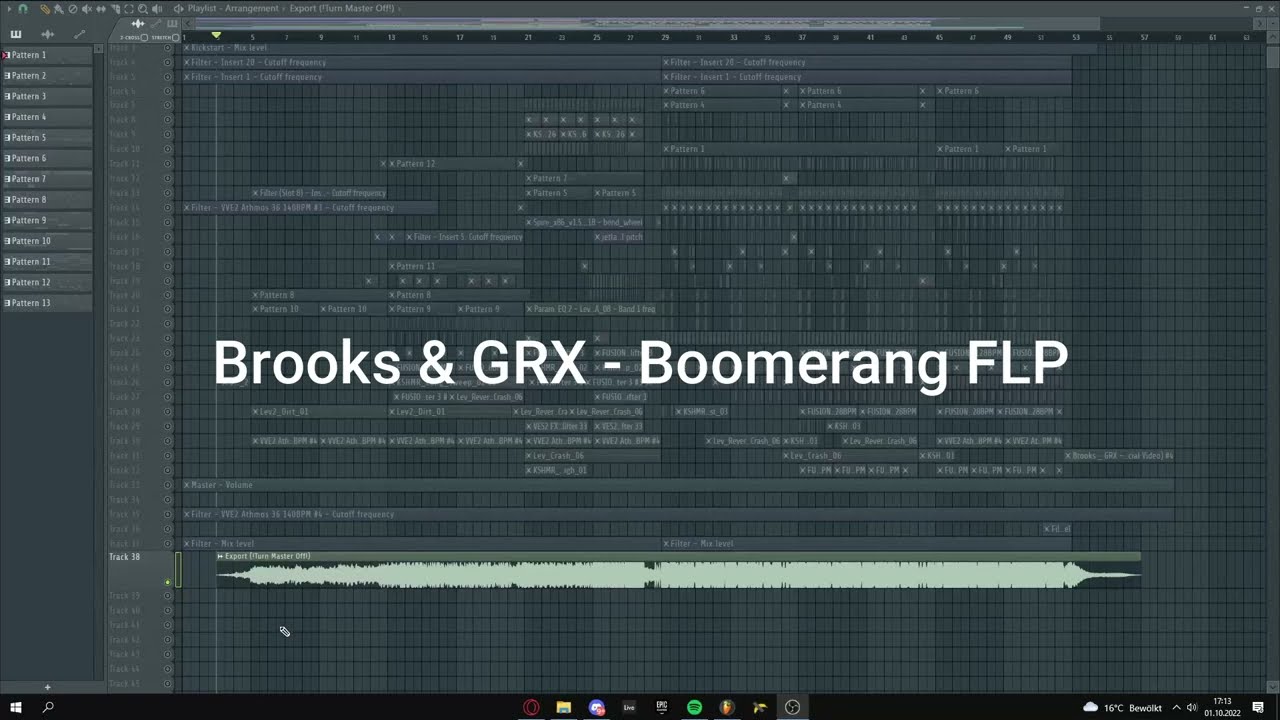Toggle the Z-CROSS checkbox
This screenshot has width=1280, height=720.
tap(144, 38)
